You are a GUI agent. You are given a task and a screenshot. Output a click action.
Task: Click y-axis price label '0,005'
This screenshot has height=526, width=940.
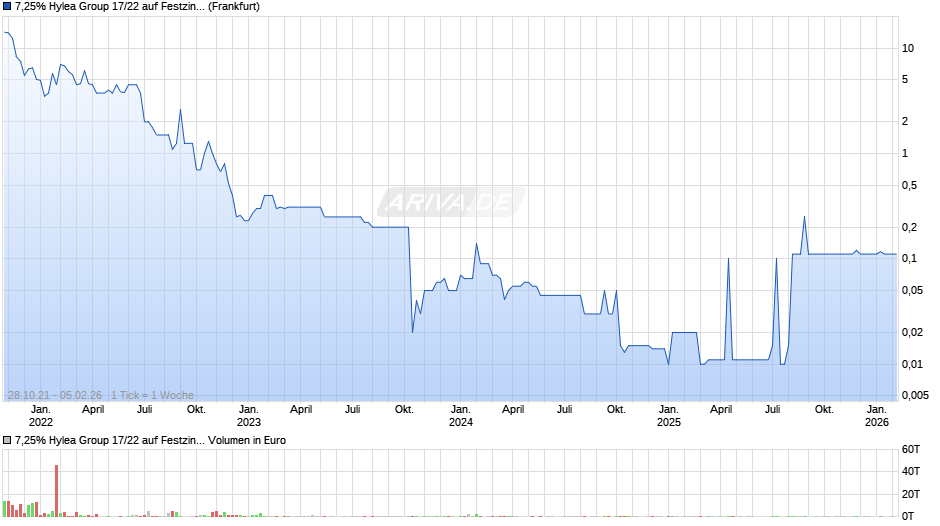click(915, 395)
